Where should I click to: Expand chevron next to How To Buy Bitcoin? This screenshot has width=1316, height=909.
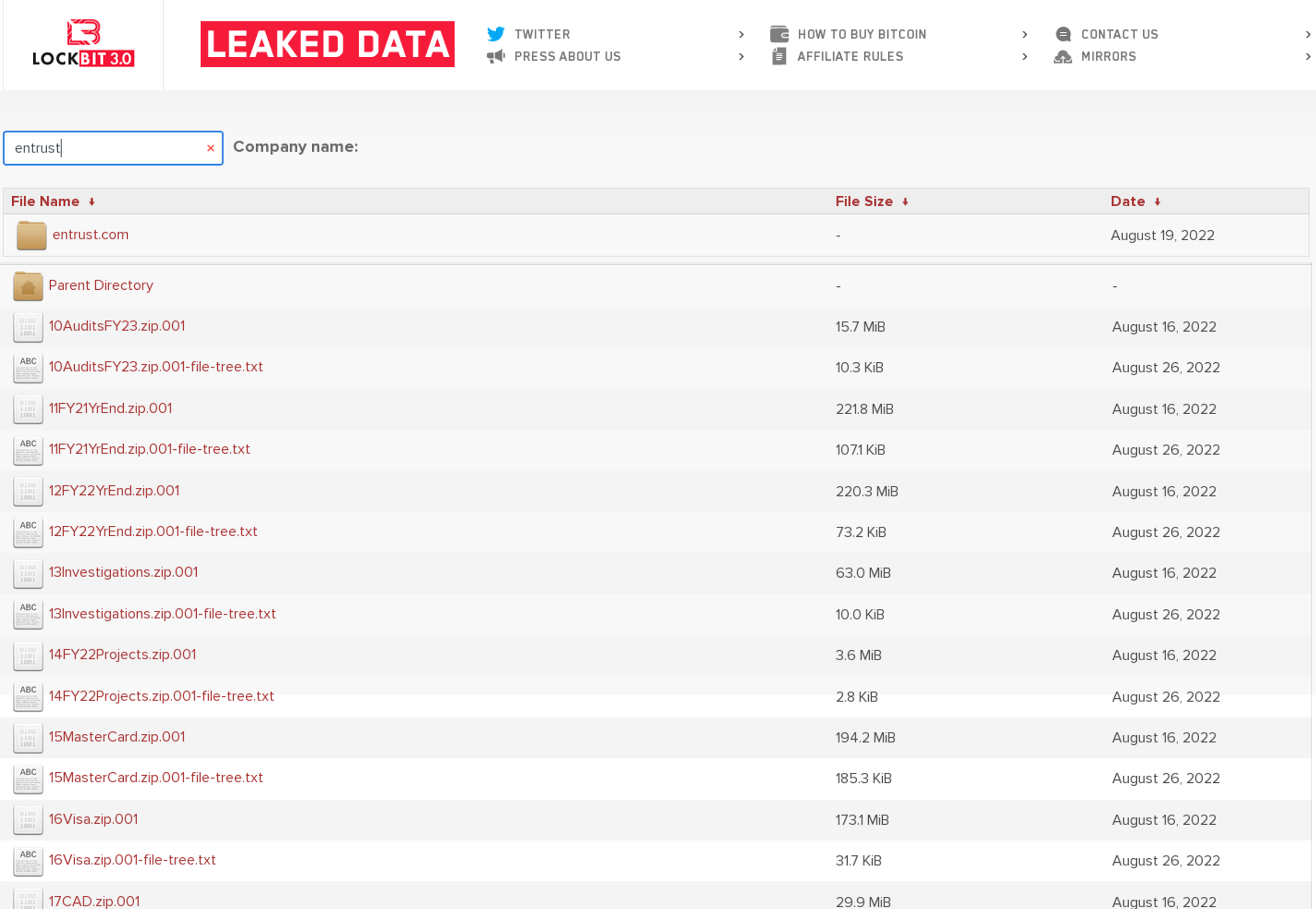[1025, 34]
